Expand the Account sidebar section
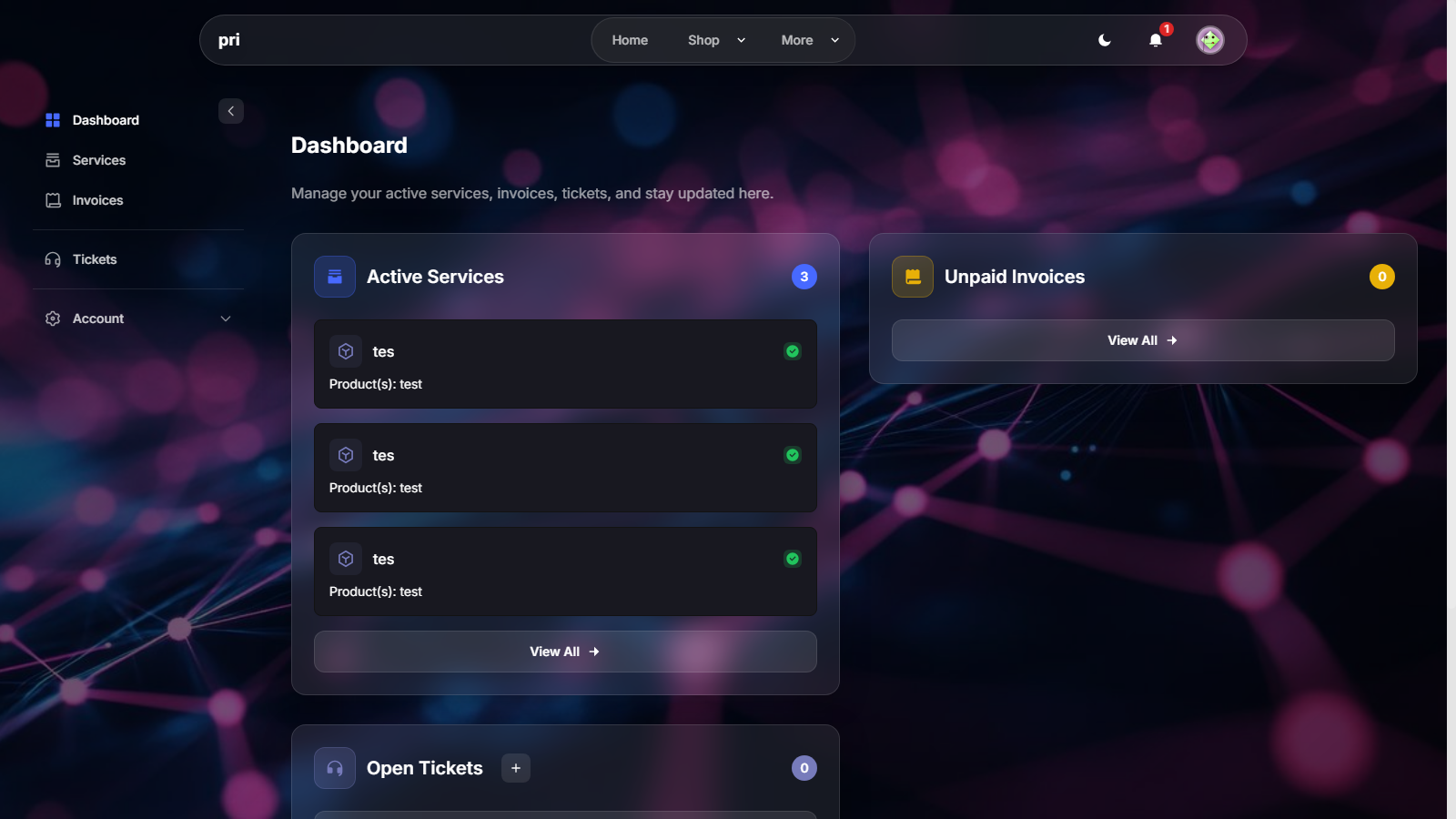1456x819 pixels. [x=136, y=318]
